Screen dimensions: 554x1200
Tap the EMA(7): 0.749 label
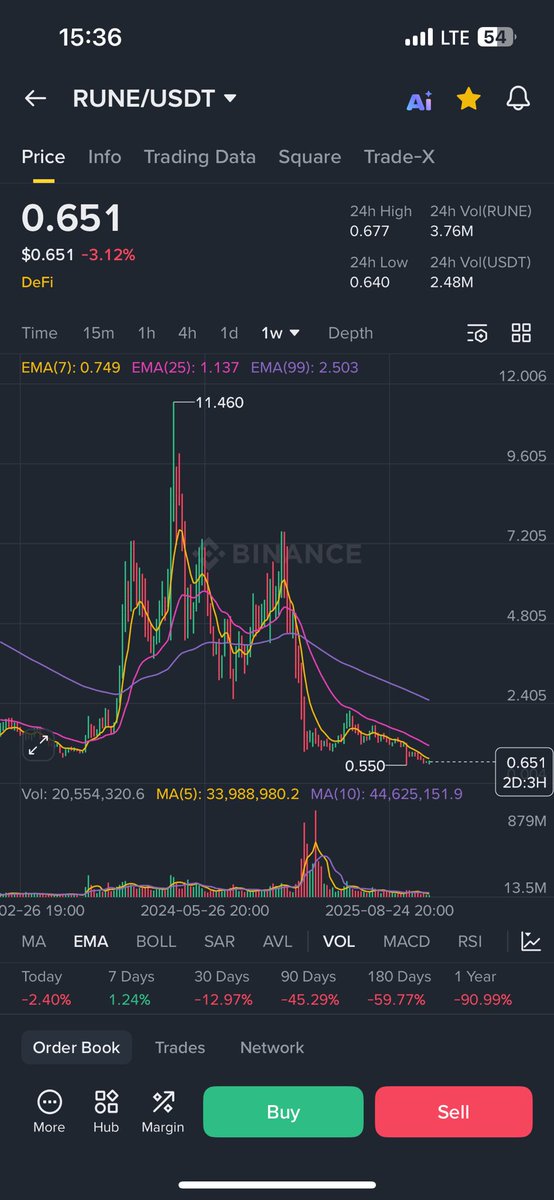[71, 367]
